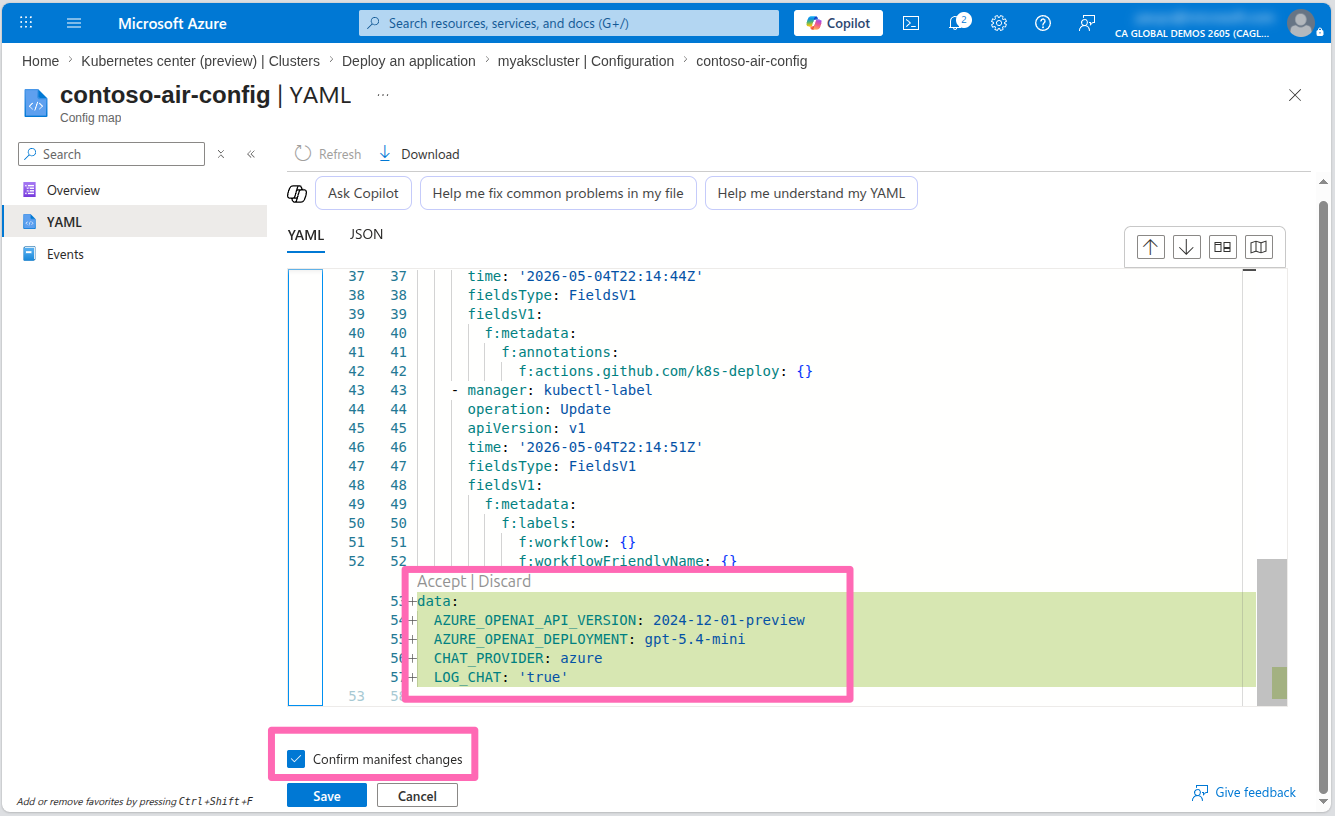Switch to the JSON tab
1335x816 pixels.
click(366, 234)
